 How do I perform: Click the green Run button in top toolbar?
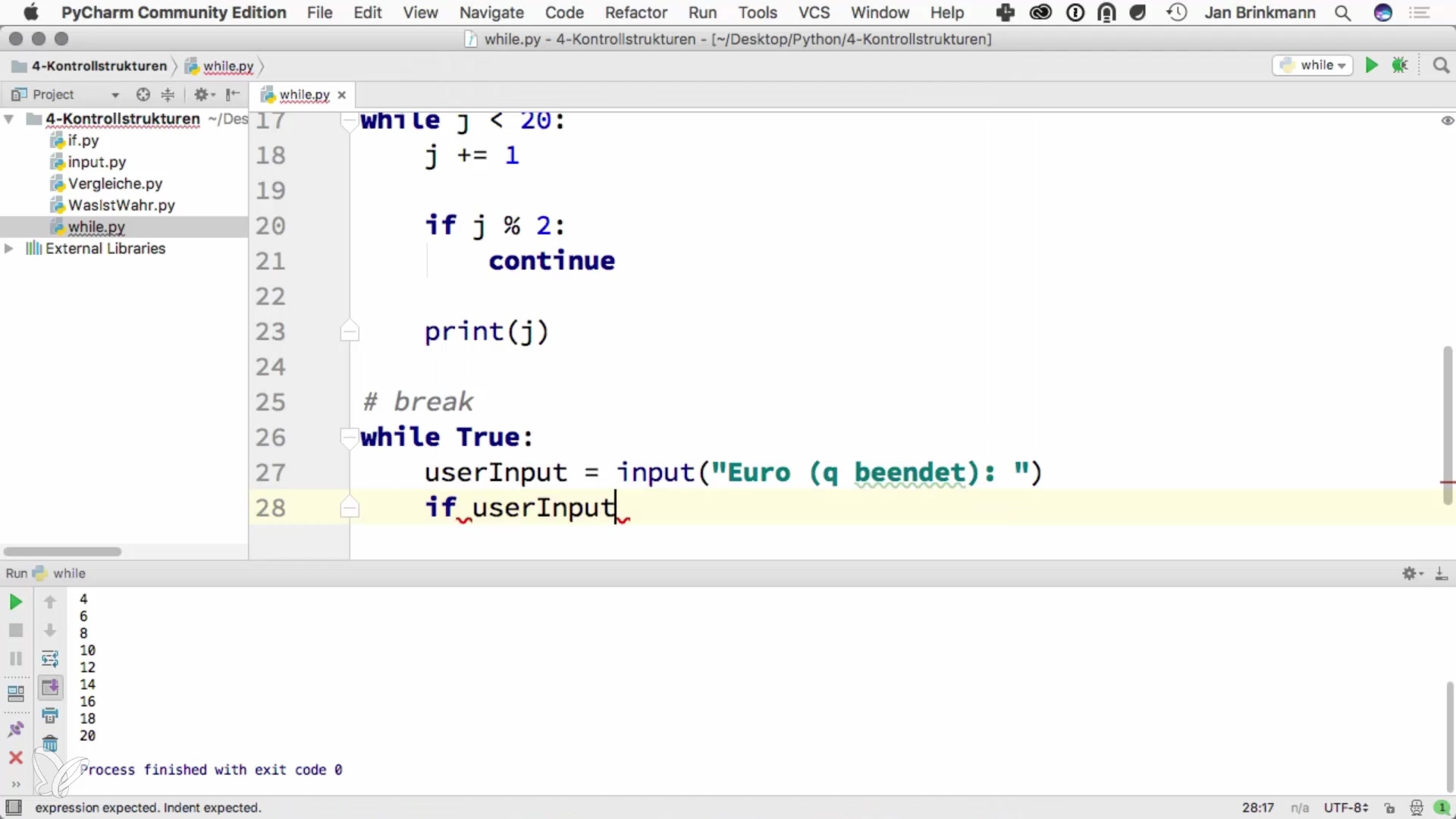coord(1371,65)
